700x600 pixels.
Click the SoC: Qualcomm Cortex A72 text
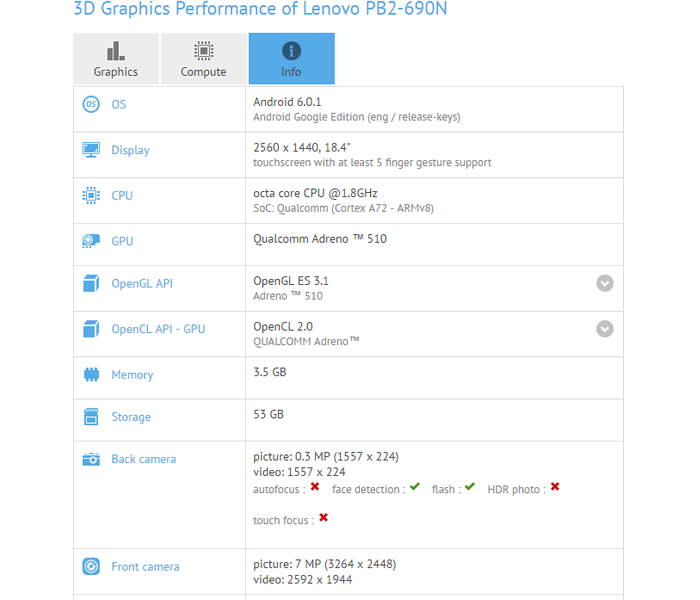pos(343,208)
